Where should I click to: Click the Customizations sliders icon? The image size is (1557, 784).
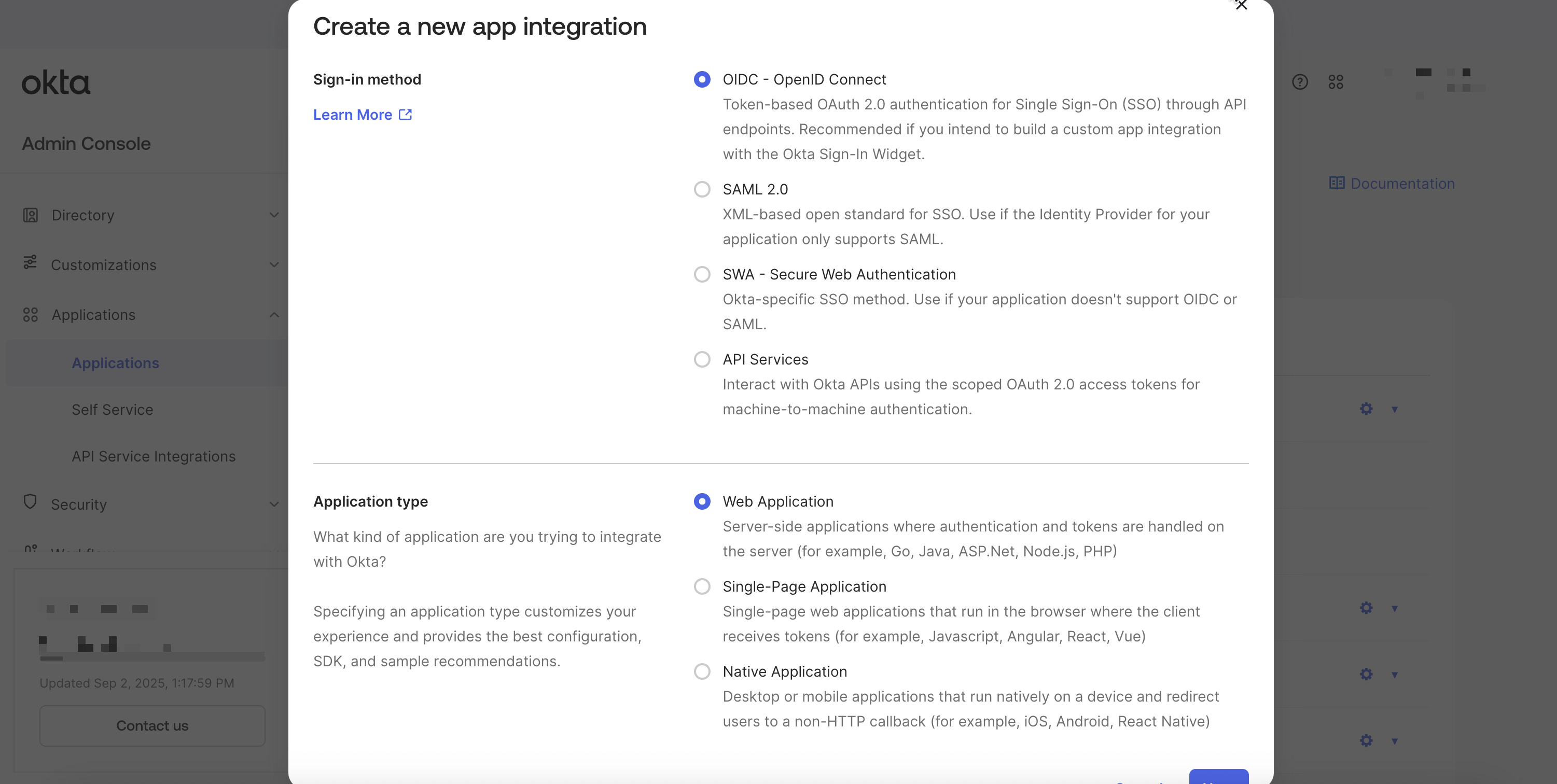click(30, 262)
